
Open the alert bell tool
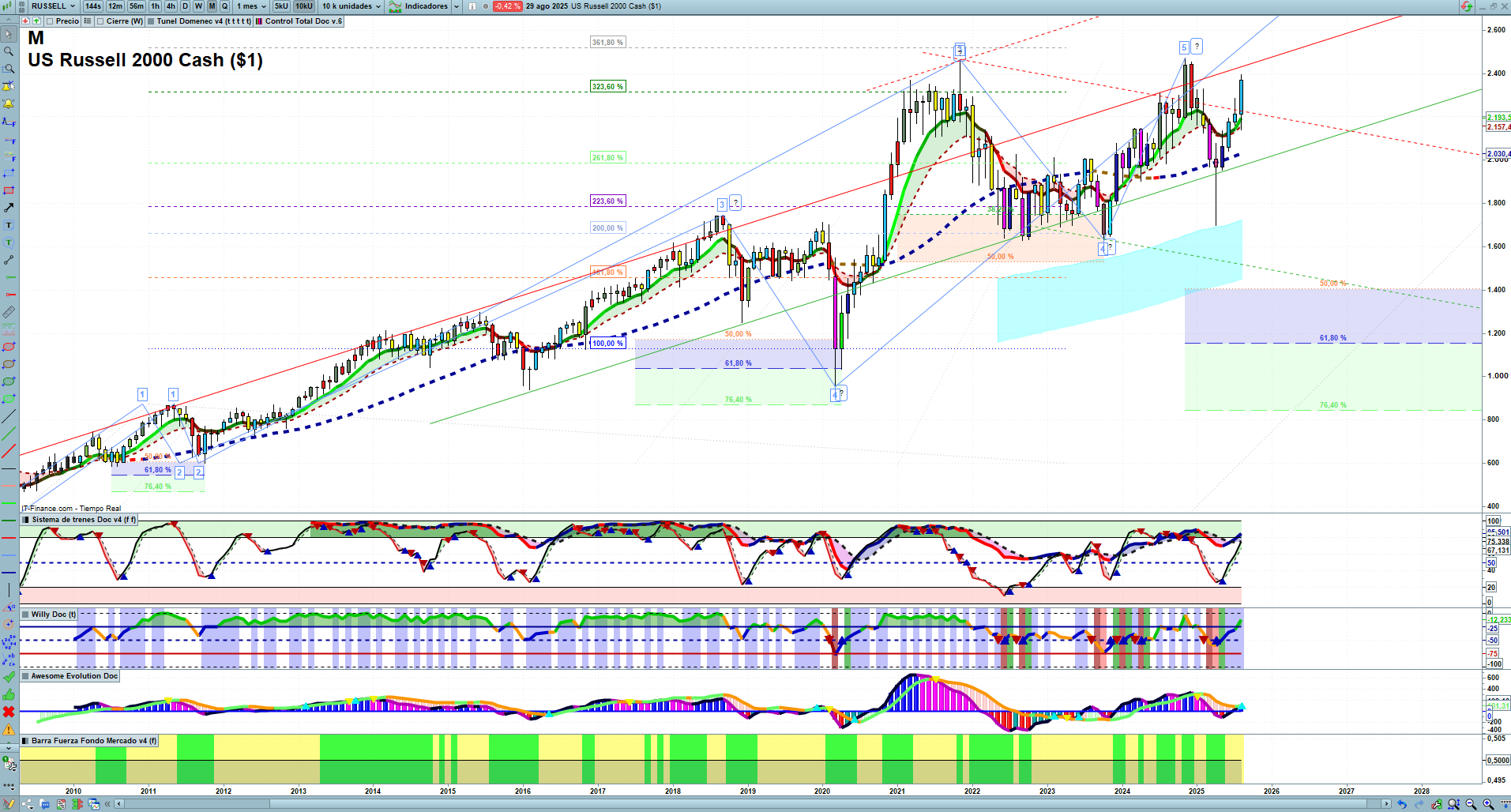[x=9, y=103]
